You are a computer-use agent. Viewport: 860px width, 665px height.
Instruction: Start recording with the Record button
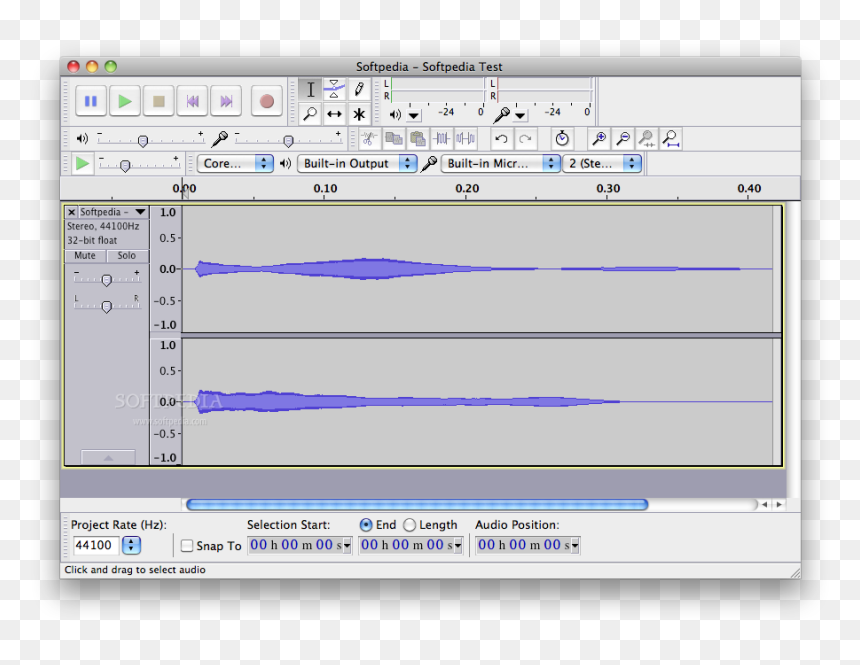click(x=267, y=101)
